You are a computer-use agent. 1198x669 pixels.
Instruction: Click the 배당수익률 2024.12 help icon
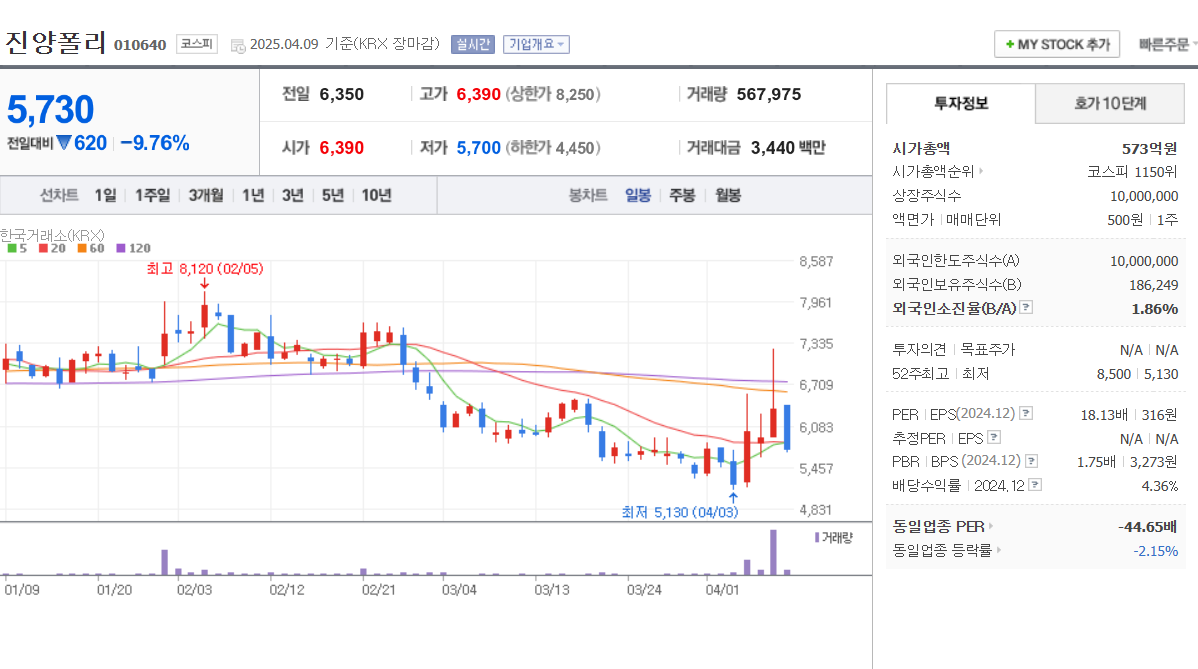point(1034,484)
